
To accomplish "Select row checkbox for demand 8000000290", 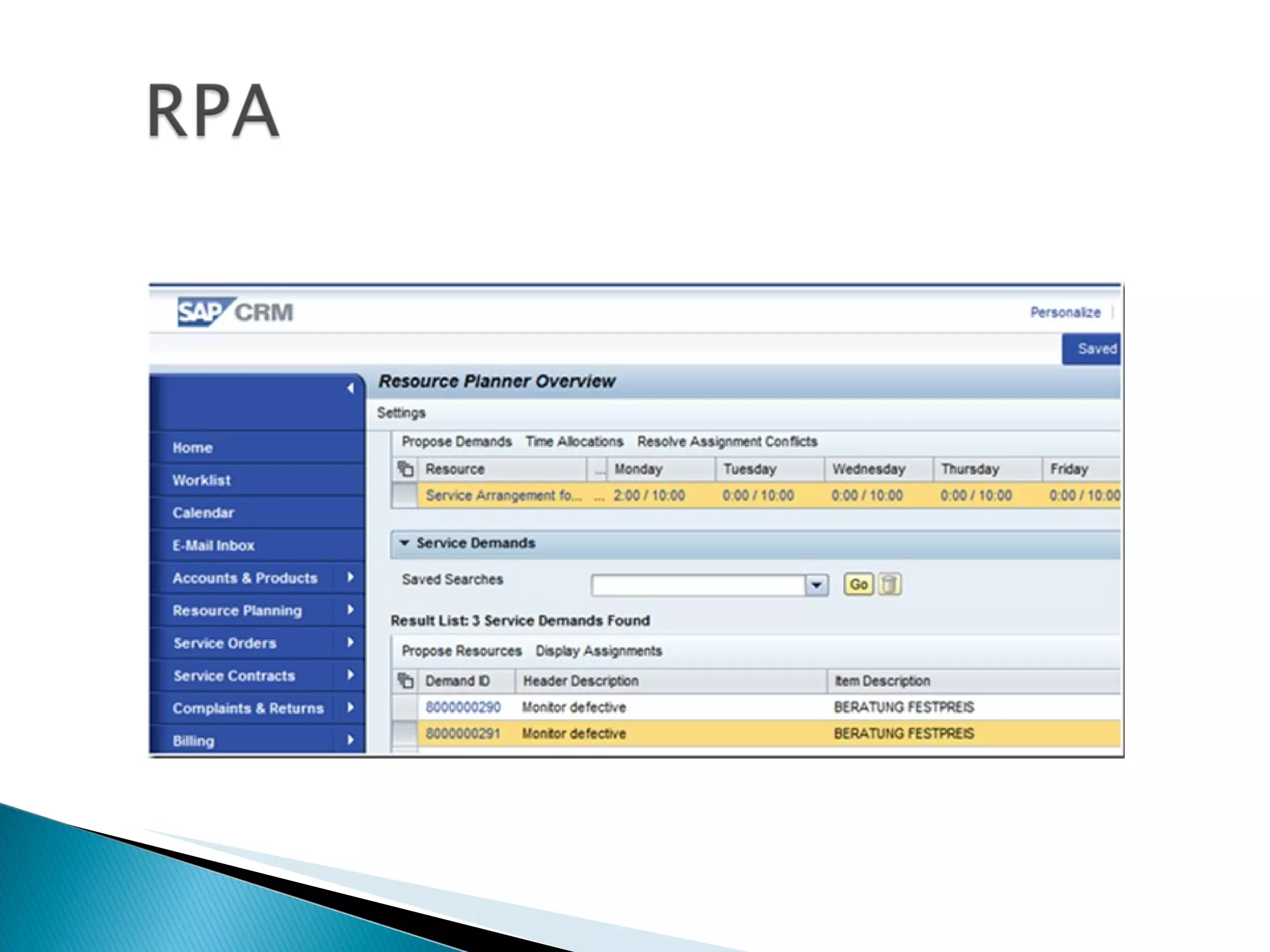I will pos(405,707).
